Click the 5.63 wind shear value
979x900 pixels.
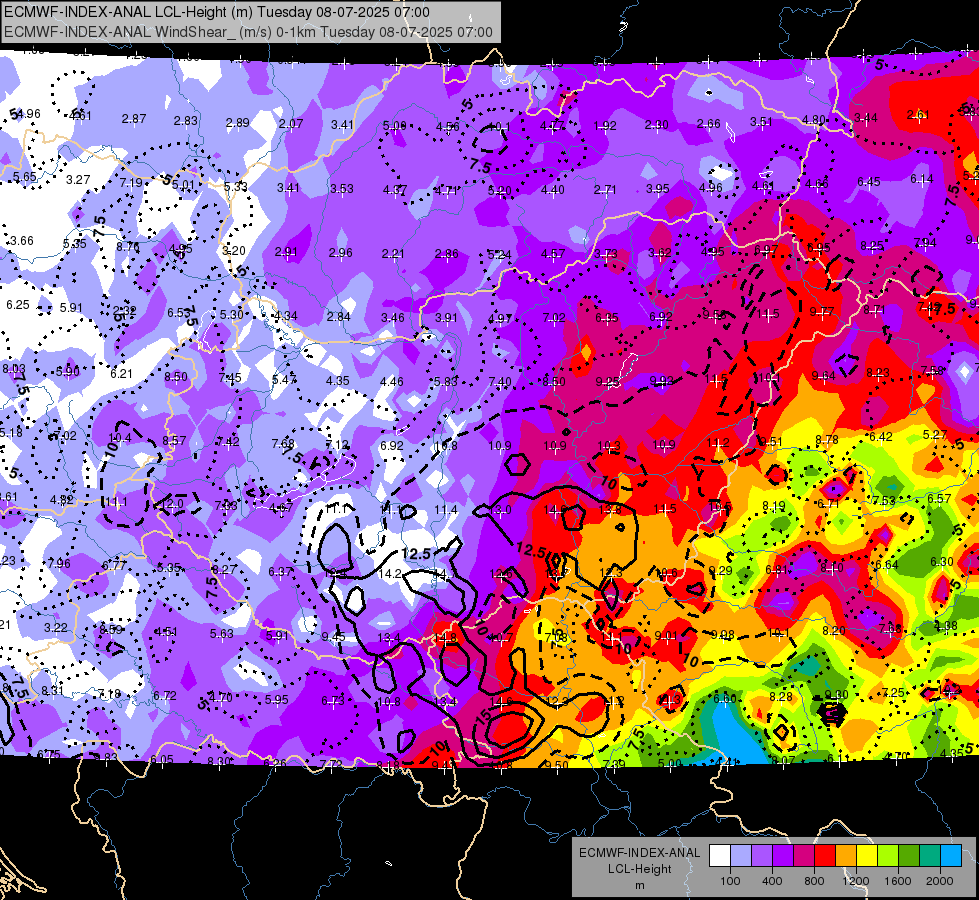222,633
